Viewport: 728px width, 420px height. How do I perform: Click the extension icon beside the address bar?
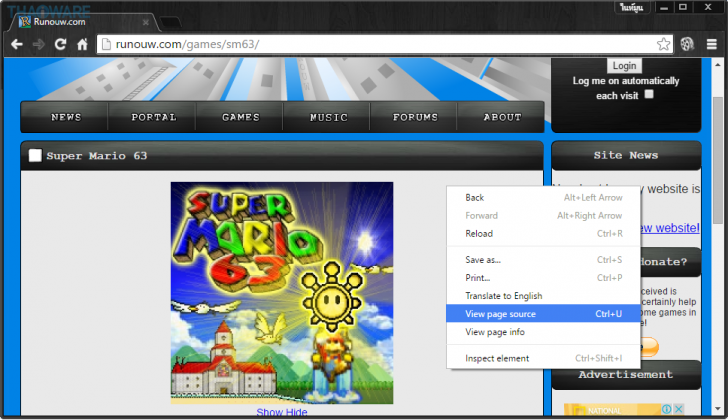pos(687,44)
